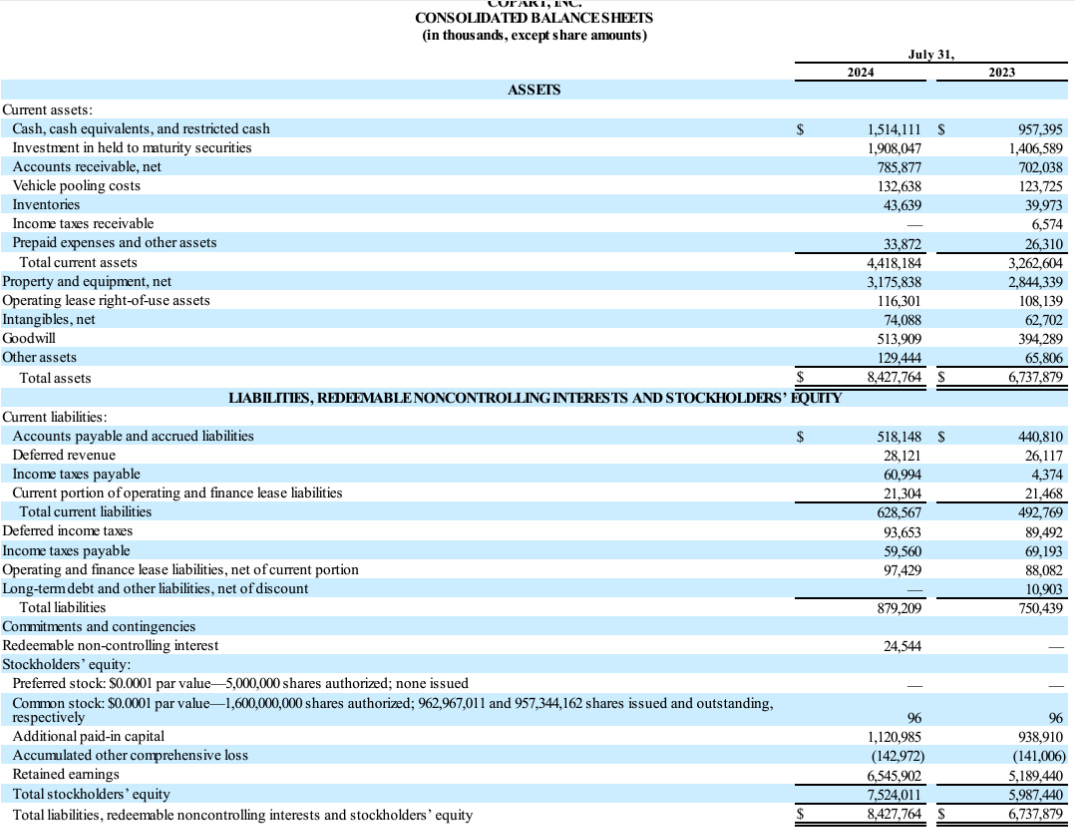Click the 'Current assets:' label

(47, 110)
